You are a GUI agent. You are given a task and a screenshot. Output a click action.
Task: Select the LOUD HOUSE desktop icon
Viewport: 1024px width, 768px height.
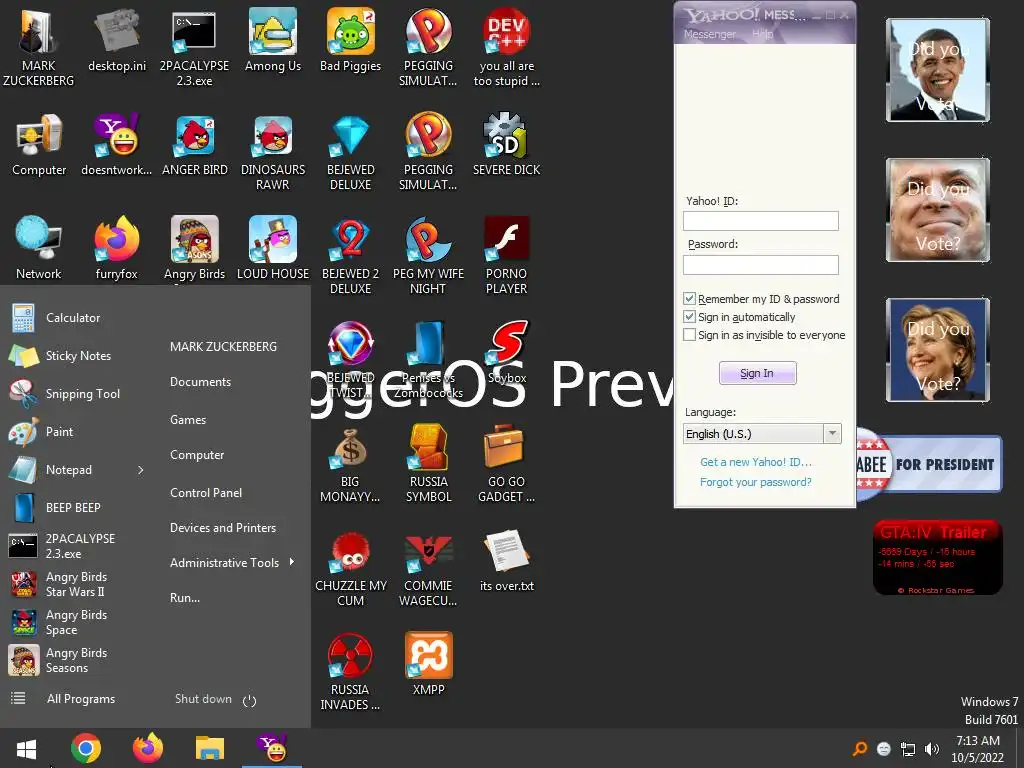pyautogui.click(x=273, y=249)
